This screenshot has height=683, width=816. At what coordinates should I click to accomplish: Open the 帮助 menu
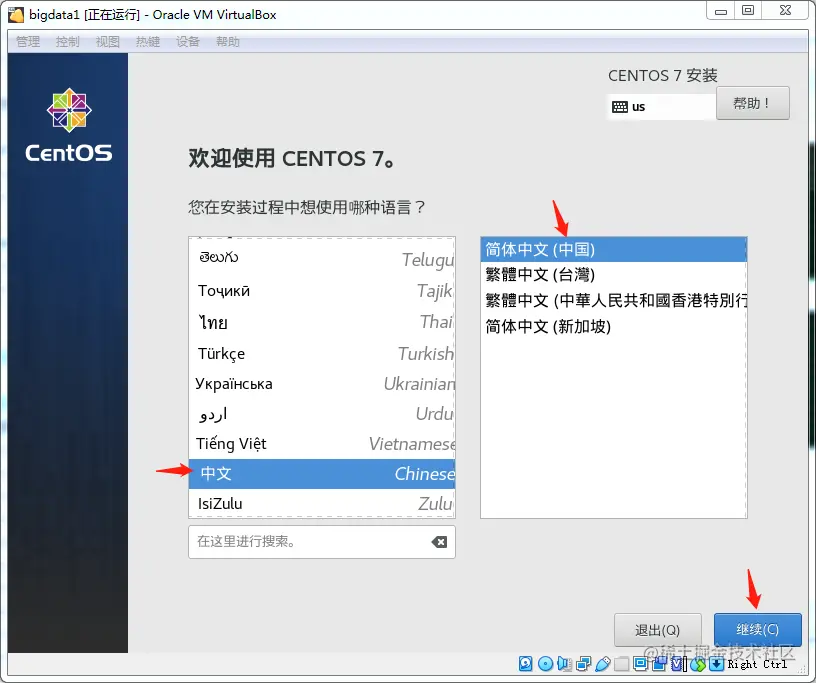tap(228, 42)
